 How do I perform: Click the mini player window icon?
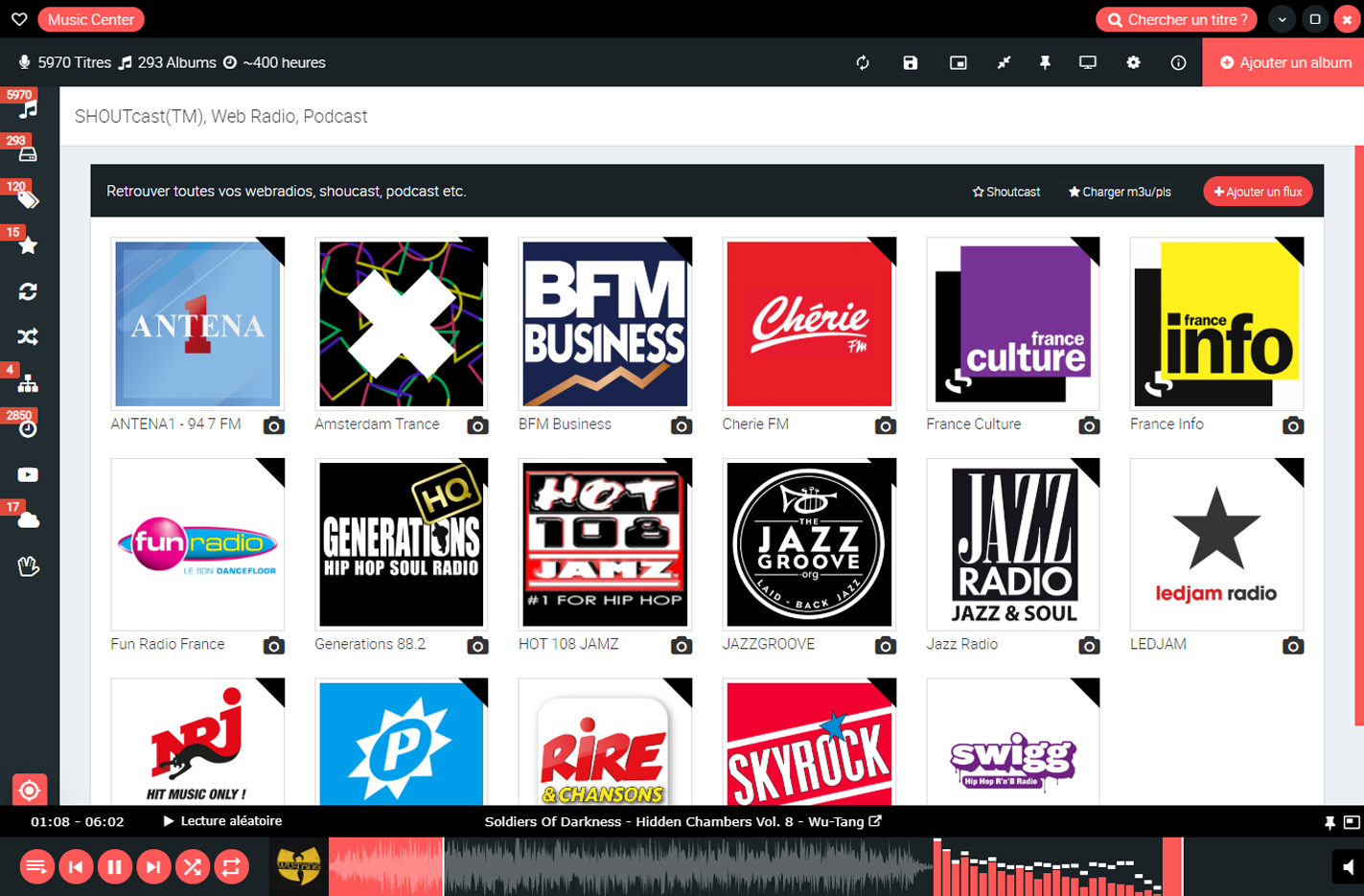click(958, 62)
